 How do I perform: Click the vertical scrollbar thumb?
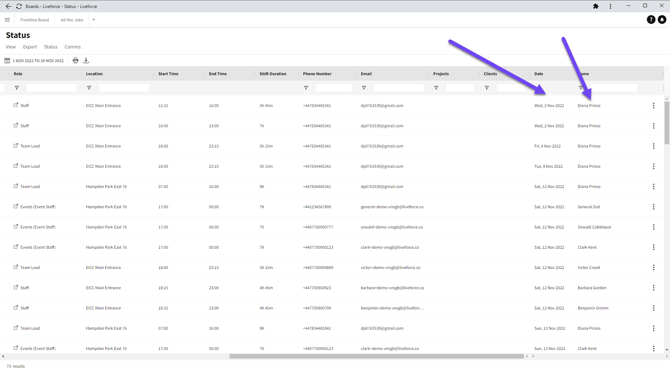click(x=667, y=123)
